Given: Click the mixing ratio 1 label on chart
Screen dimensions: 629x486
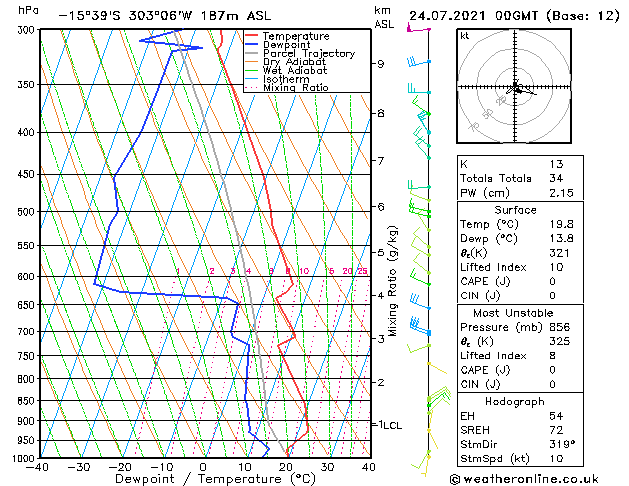Looking at the screenshot, I should (178, 271).
